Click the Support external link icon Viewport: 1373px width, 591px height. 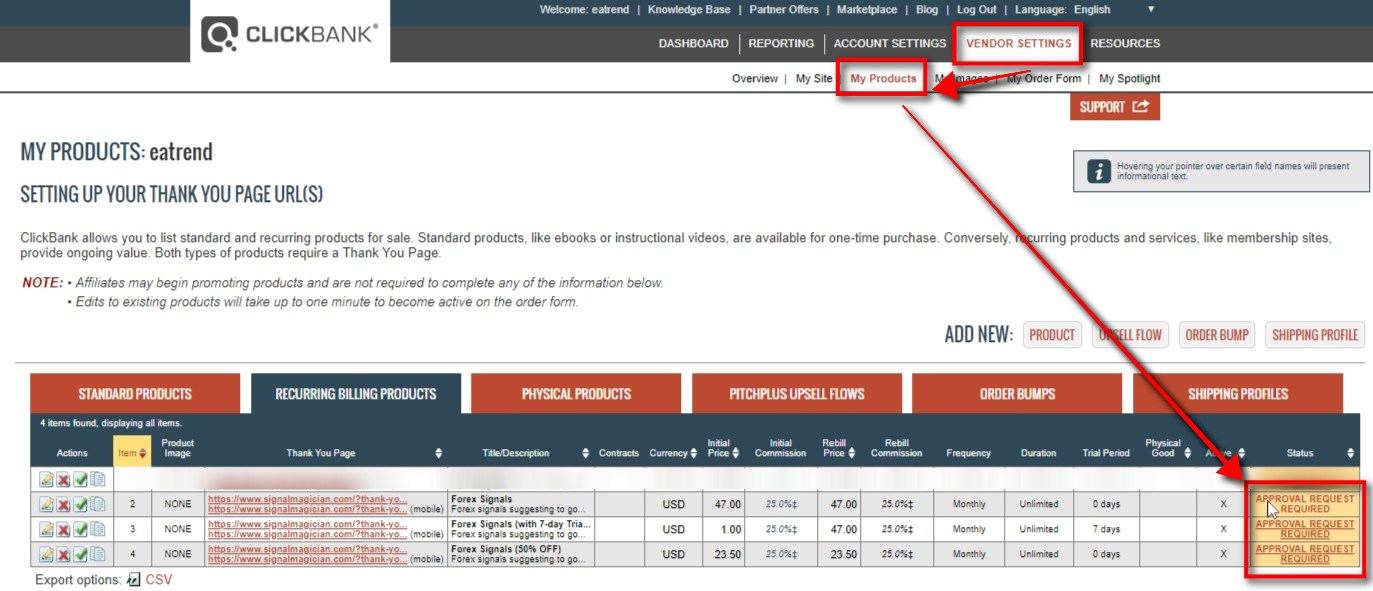click(x=1140, y=107)
